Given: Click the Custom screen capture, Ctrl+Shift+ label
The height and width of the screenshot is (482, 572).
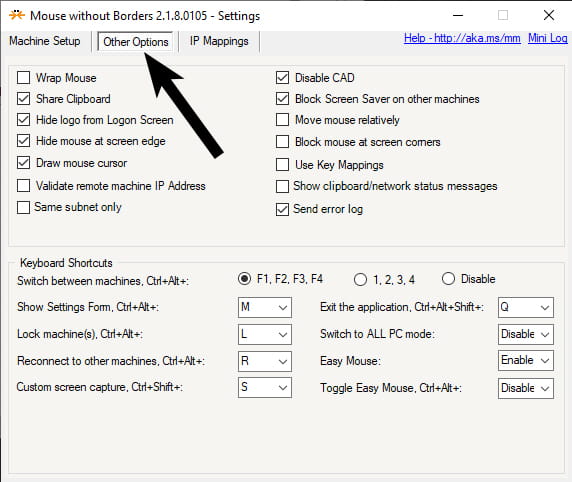Looking at the screenshot, I should point(100,387).
